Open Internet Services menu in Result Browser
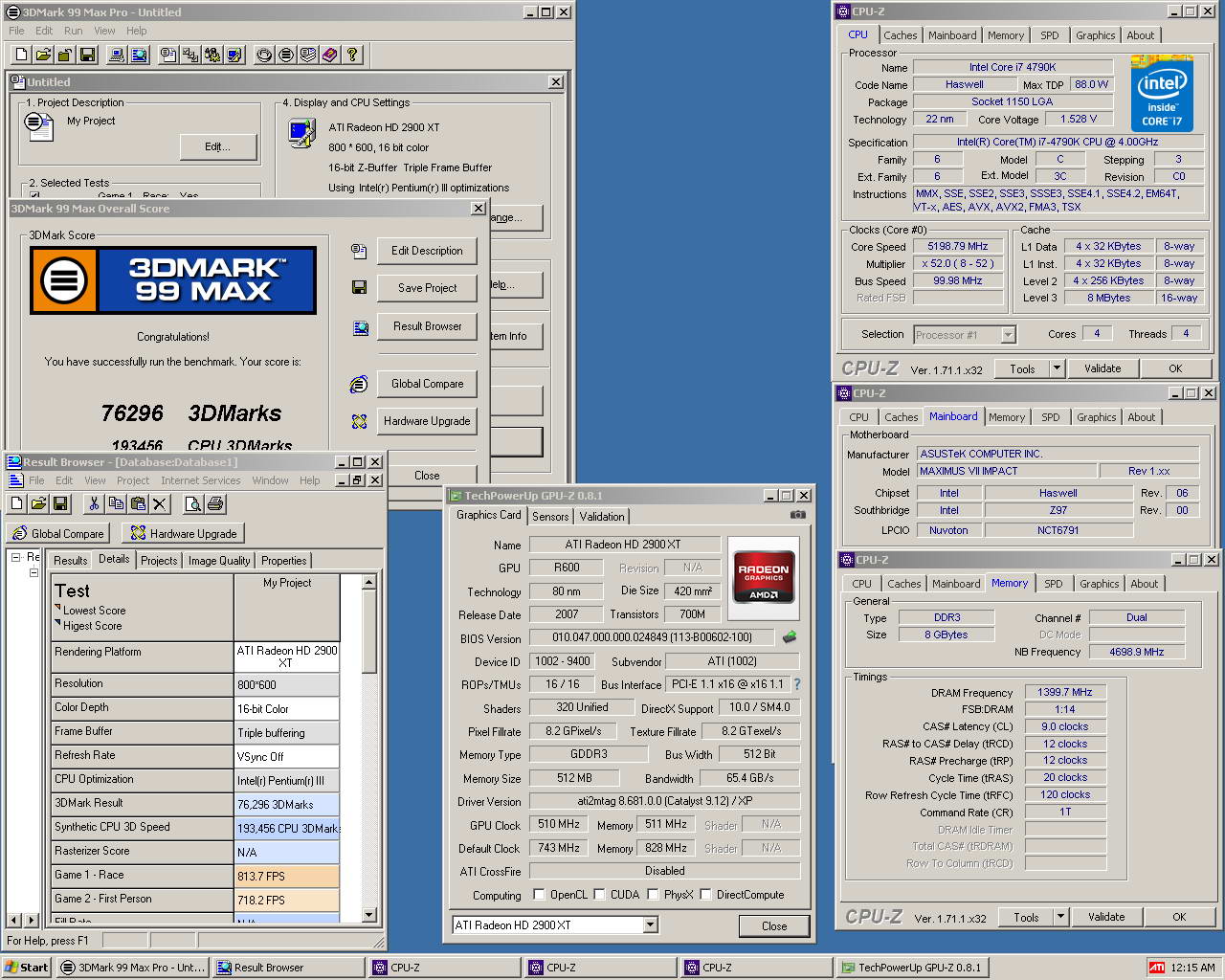 [201, 480]
